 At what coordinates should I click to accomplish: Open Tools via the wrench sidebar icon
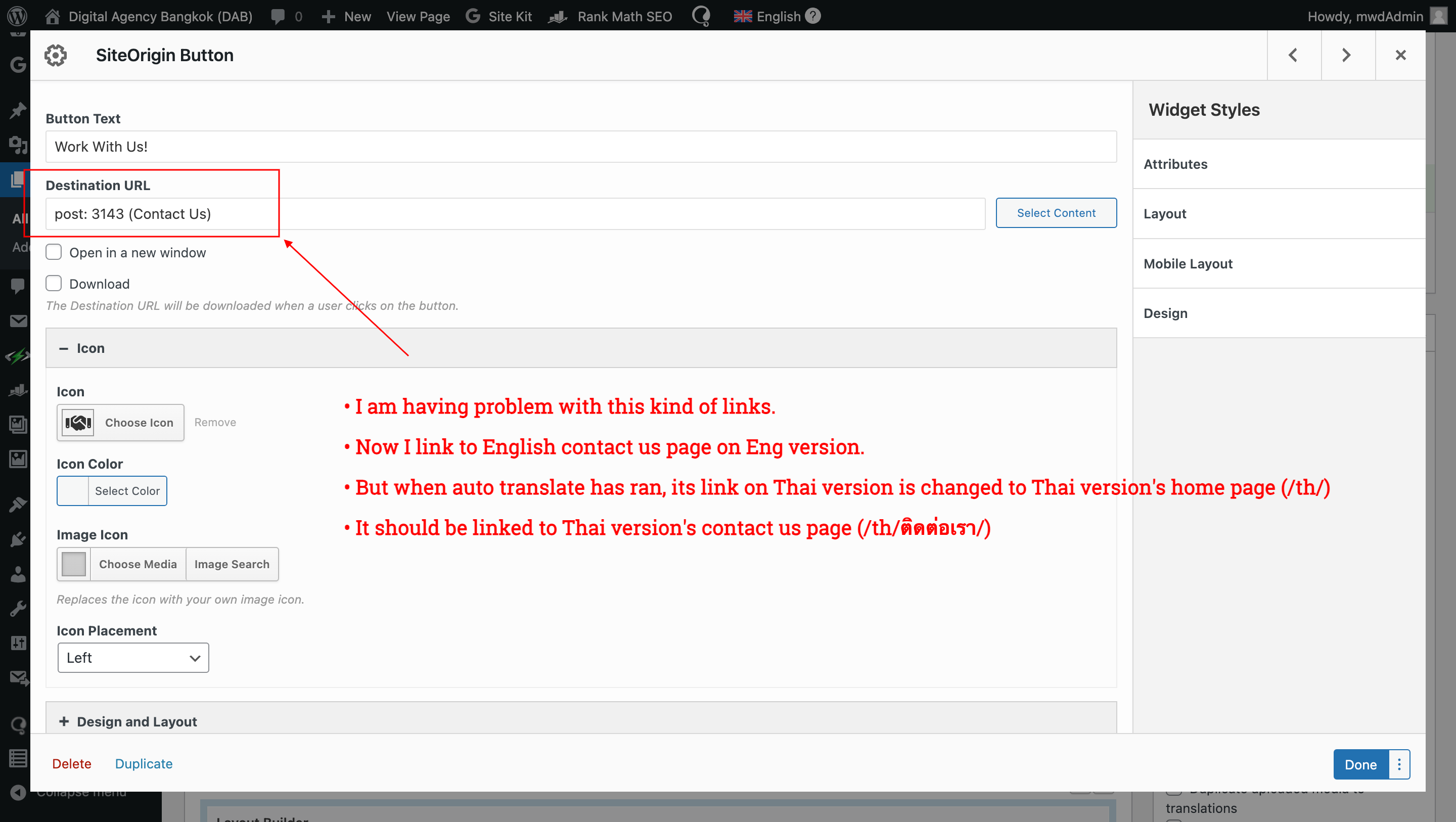click(x=18, y=609)
